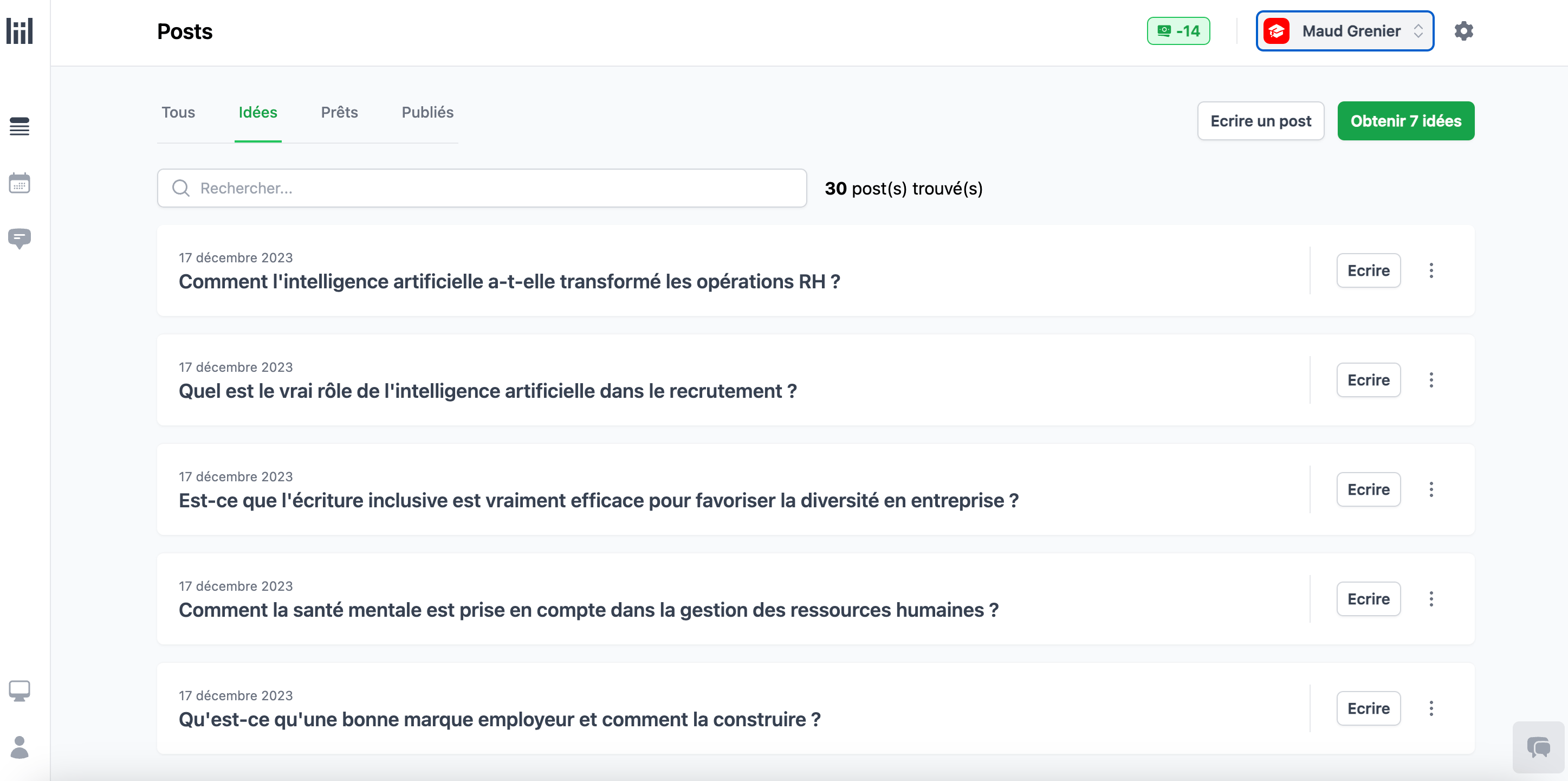Click '30 post(s) trouvé(s)' count text
Viewport: 1568px width, 781px height.
click(x=903, y=189)
